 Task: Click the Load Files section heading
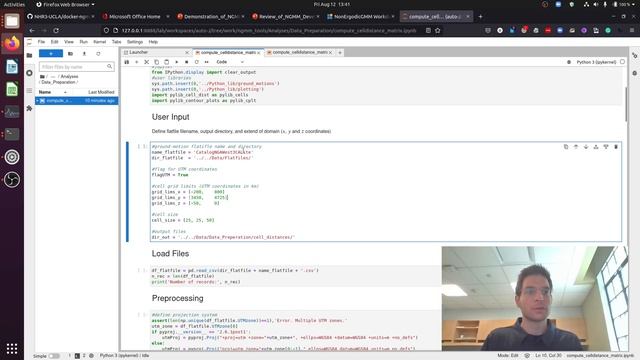(170, 253)
